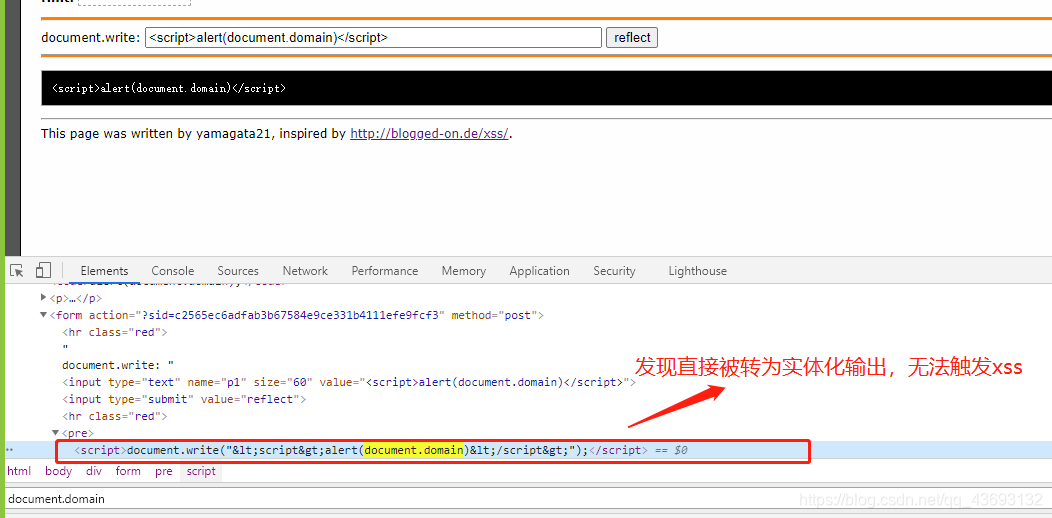Click the black output box text
1052x518 pixels.
tap(169, 88)
